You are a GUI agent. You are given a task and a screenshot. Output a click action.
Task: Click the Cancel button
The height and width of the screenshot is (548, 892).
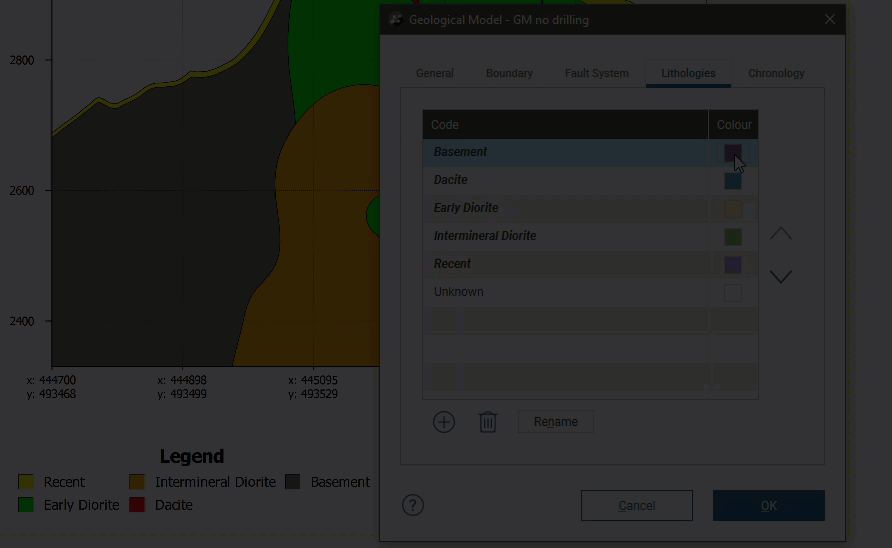pos(636,505)
